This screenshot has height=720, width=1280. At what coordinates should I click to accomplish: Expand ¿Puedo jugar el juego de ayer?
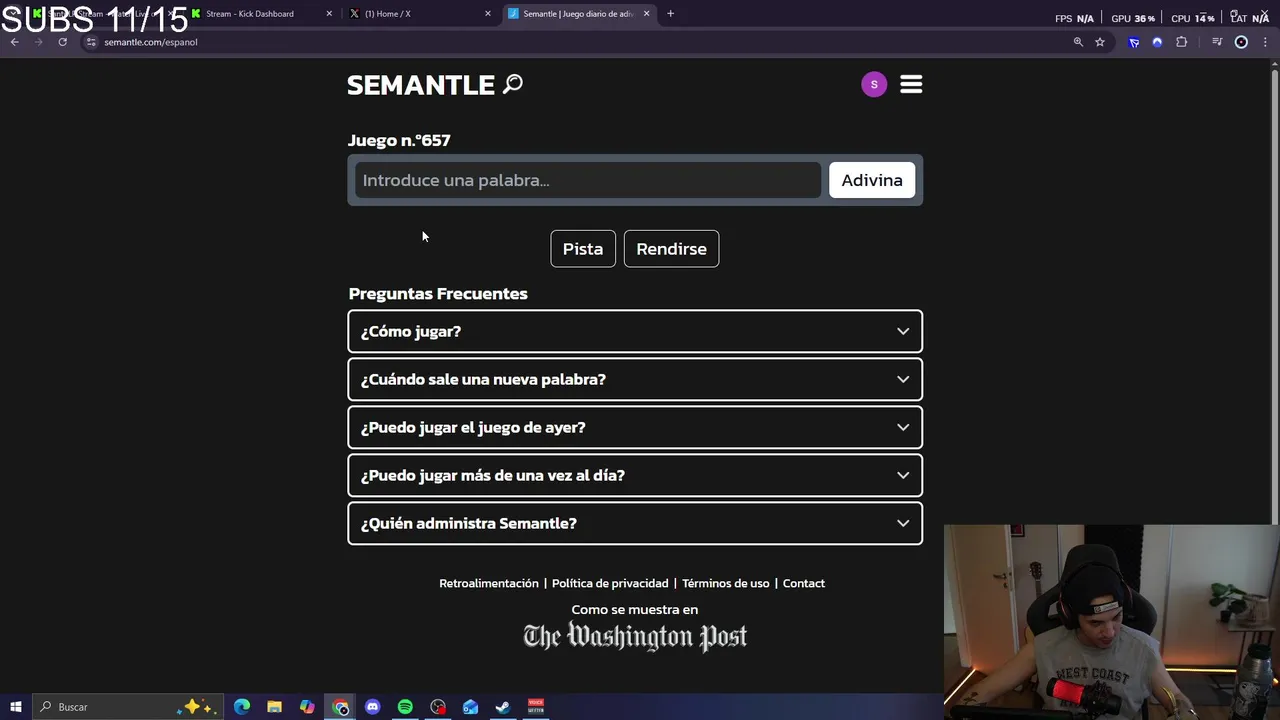(x=635, y=427)
